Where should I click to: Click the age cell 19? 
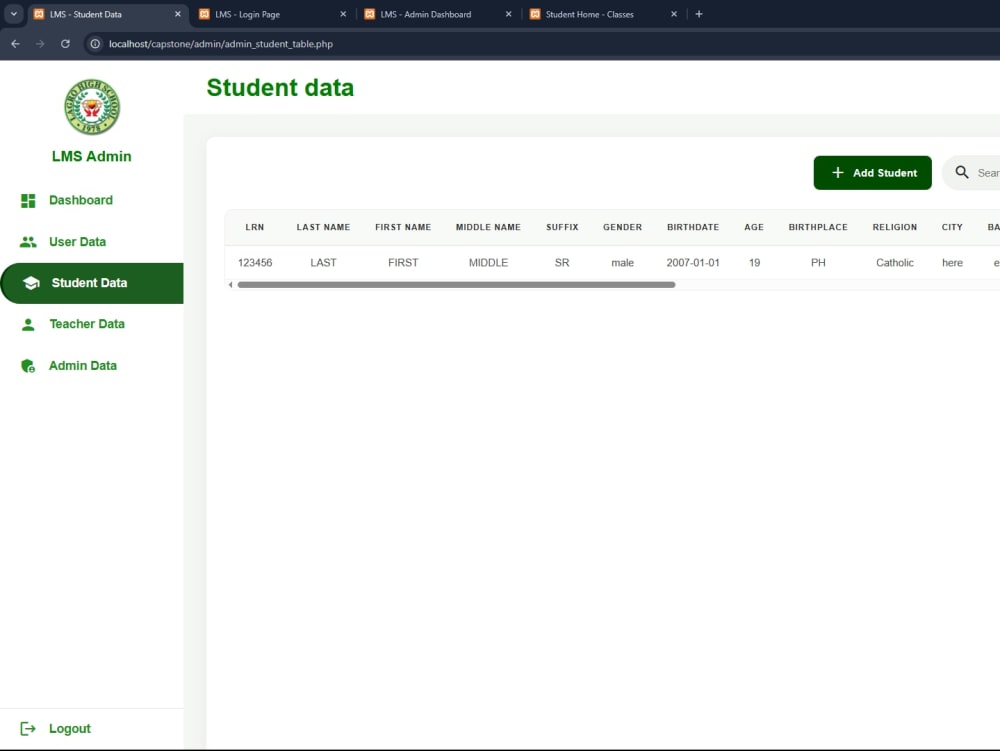[x=754, y=263]
